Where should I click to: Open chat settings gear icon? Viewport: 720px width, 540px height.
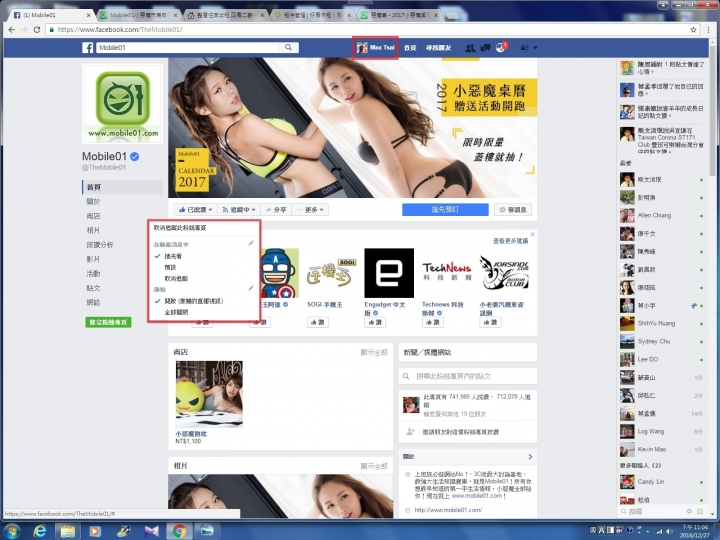pos(689,511)
